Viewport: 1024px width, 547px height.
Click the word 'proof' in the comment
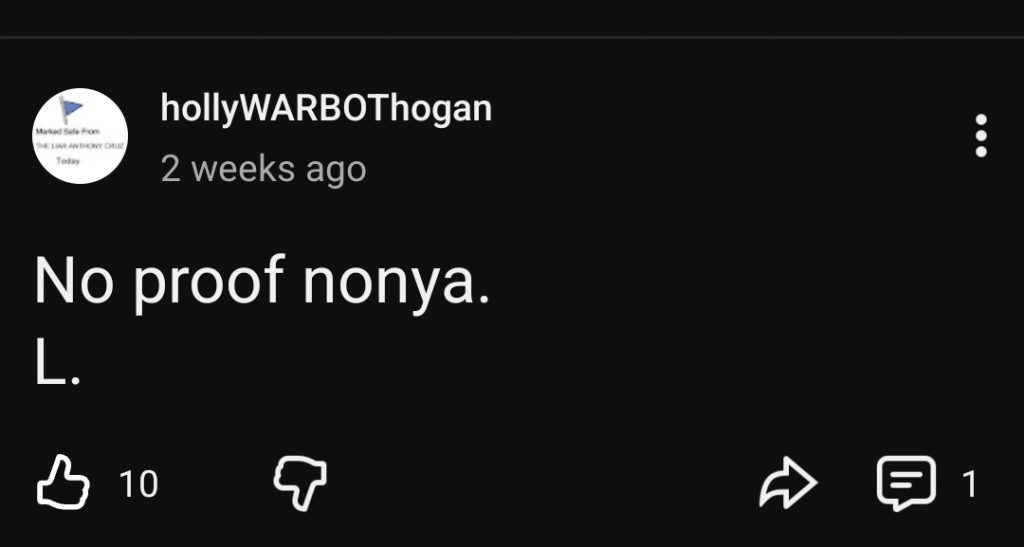pos(209,281)
